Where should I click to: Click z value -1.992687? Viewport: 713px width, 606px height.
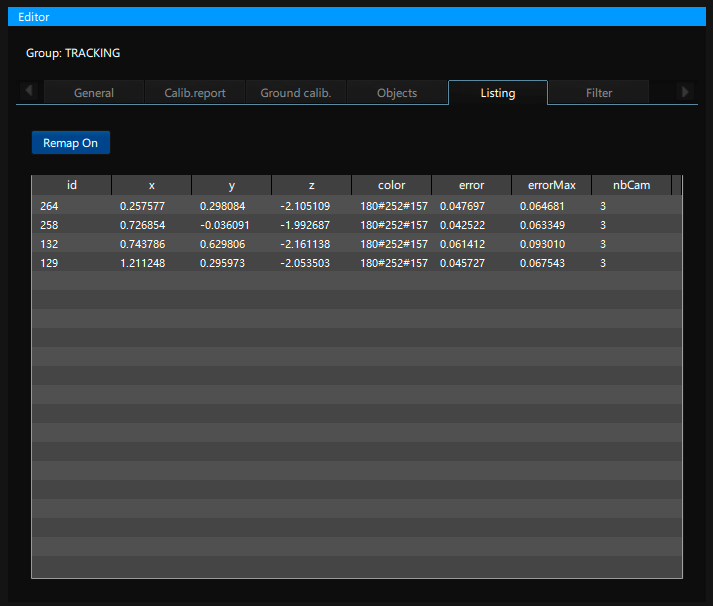pyautogui.click(x=305, y=225)
